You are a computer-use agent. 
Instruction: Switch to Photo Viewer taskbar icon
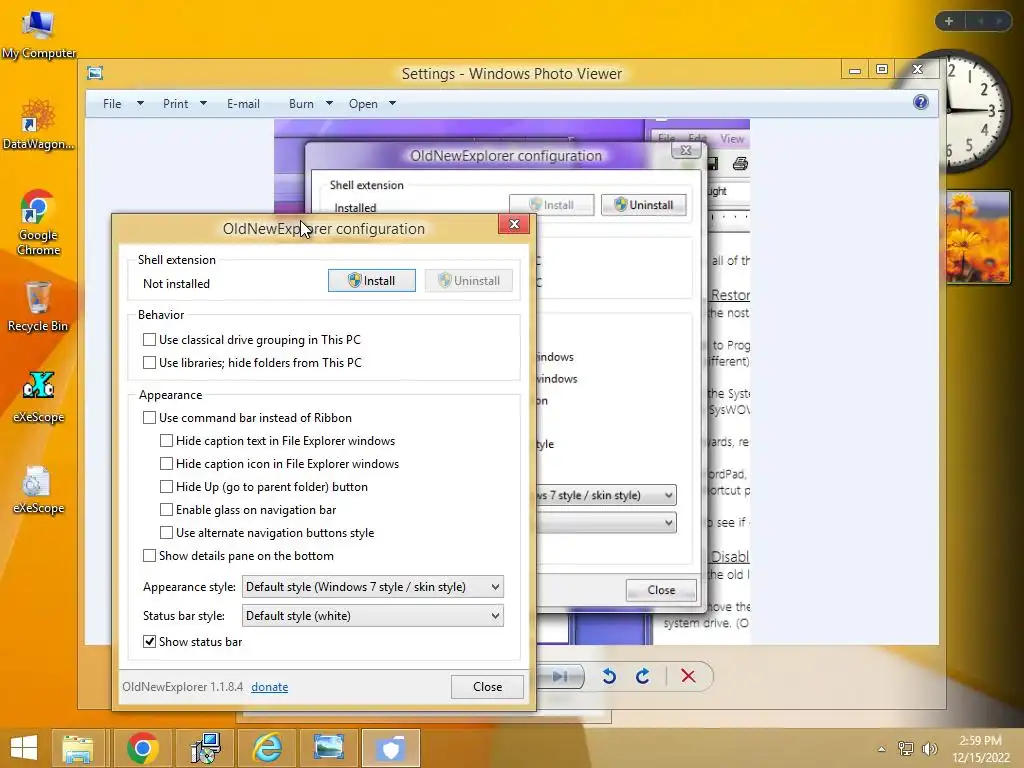tap(329, 748)
